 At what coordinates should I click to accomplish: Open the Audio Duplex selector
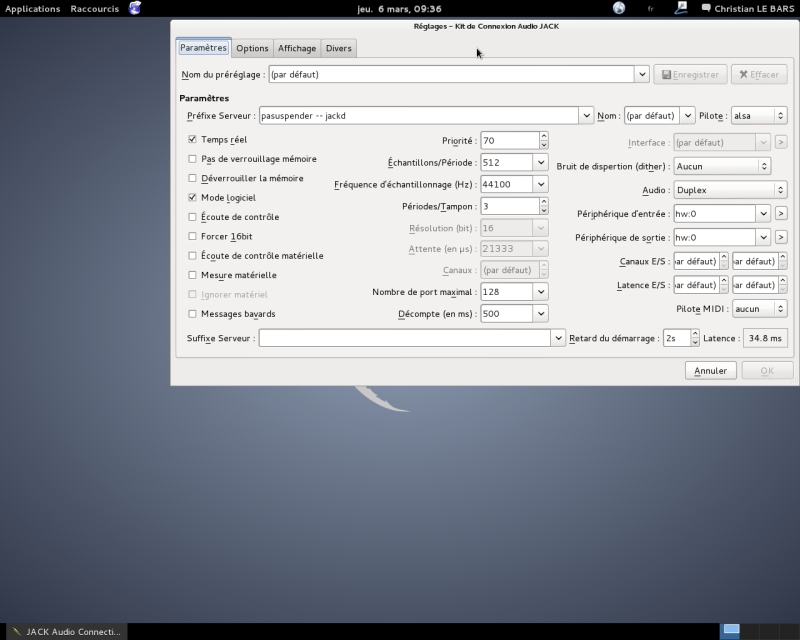pyautogui.click(x=730, y=190)
